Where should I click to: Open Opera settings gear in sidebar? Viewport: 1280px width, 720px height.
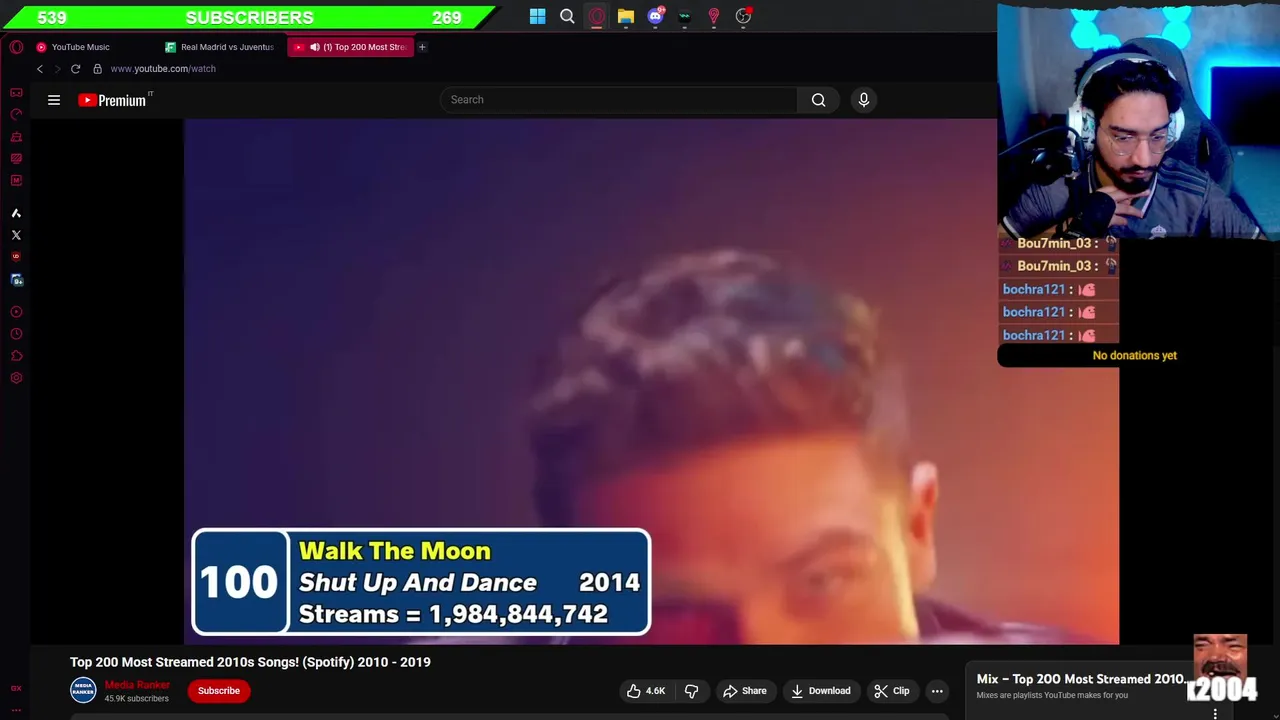point(16,378)
